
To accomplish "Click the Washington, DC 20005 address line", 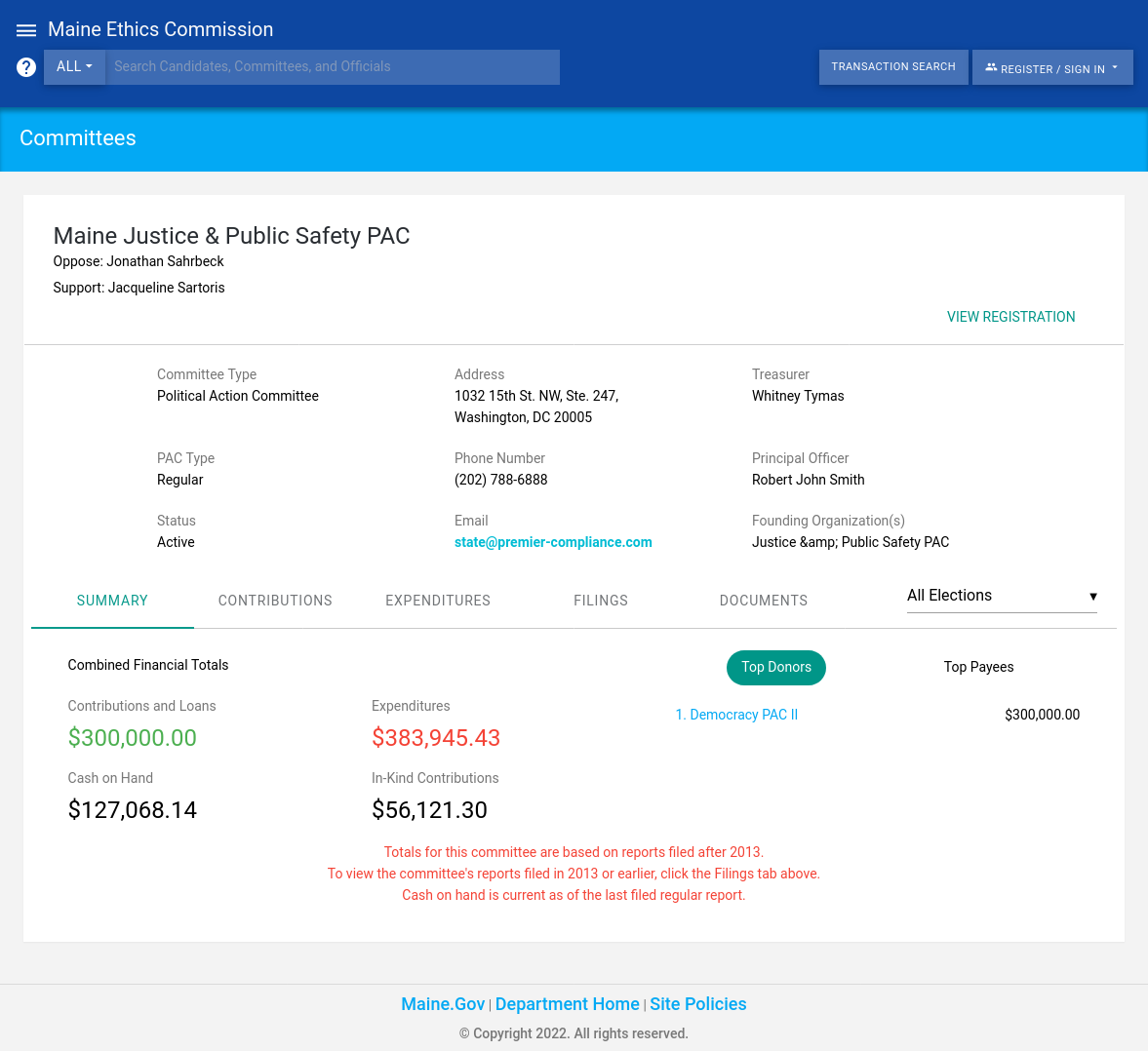I will [x=524, y=417].
